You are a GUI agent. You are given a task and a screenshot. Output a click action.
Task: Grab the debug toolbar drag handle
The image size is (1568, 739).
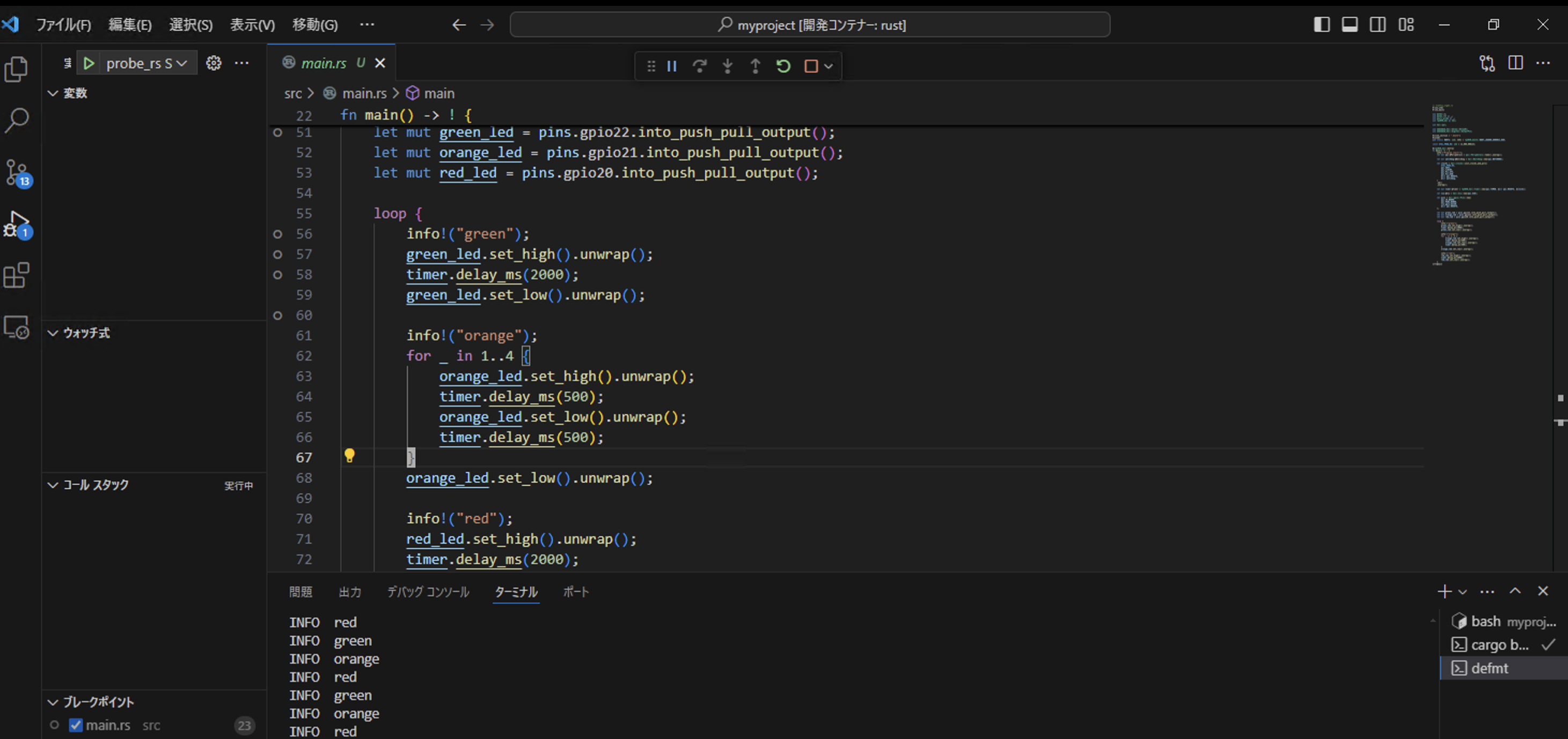click(x=651, y=66)
